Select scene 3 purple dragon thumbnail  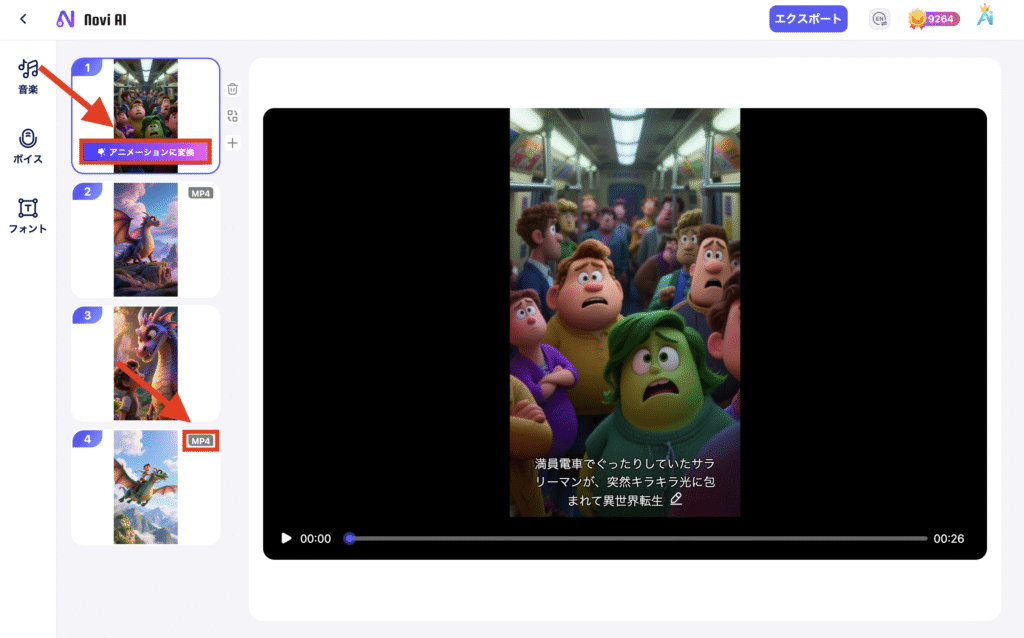point(146,363)
